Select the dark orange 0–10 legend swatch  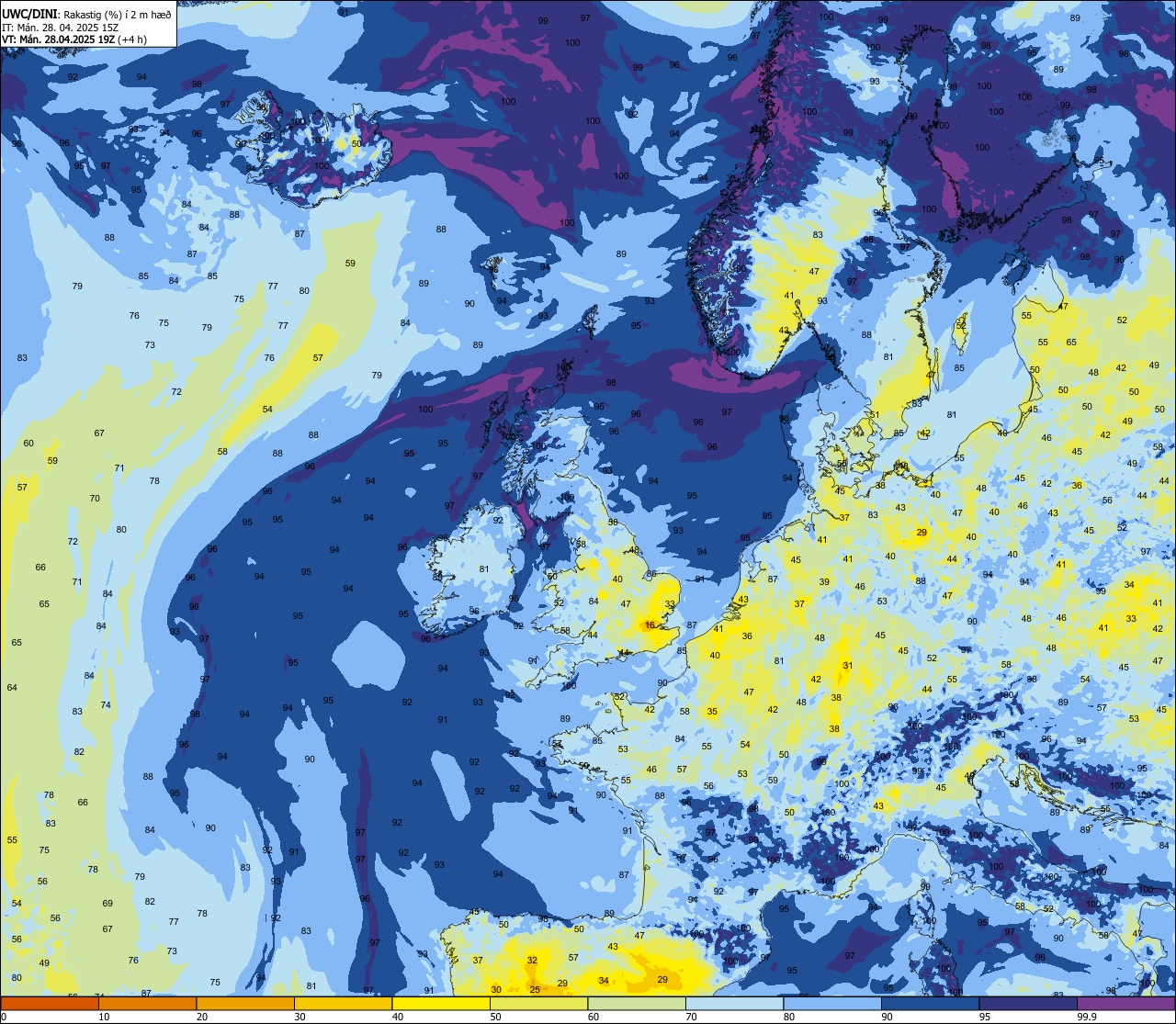pos(50,1003)
